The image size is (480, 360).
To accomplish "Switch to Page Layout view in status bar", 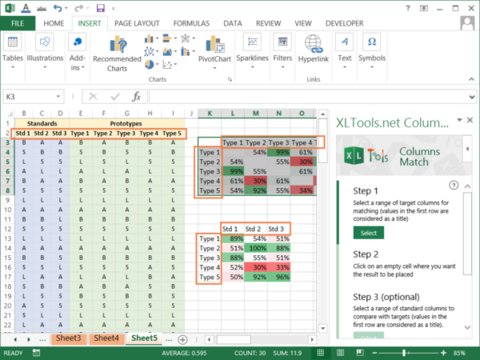I will point(340,353).
